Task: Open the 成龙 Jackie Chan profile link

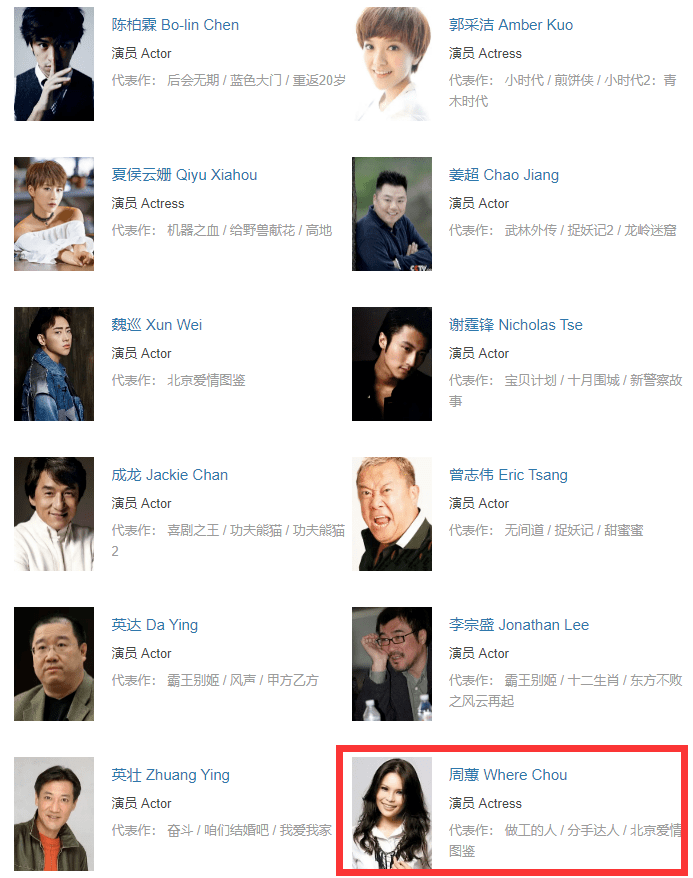Action: 170,475
